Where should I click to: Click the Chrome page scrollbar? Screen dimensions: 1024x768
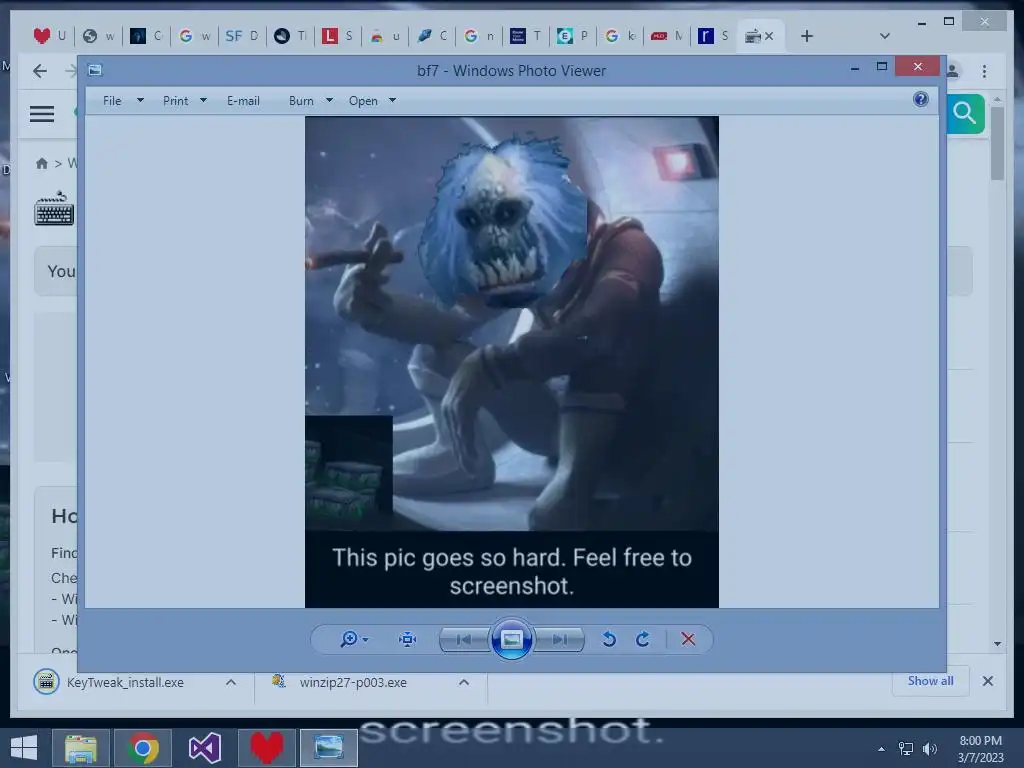pyautogui.click(x=997, y=143)
